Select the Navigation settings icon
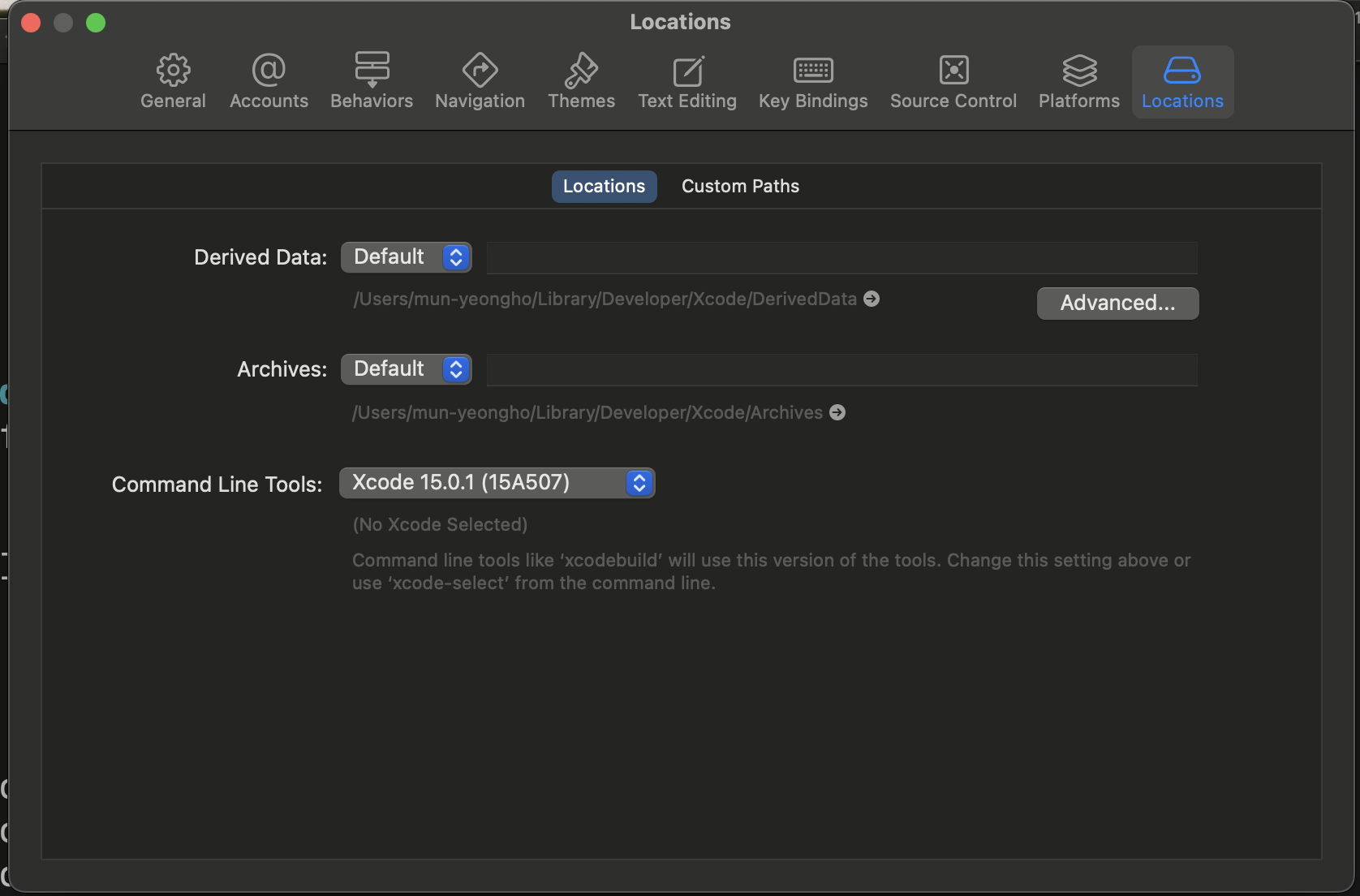The image size is (1360, 896). [479, 80]
